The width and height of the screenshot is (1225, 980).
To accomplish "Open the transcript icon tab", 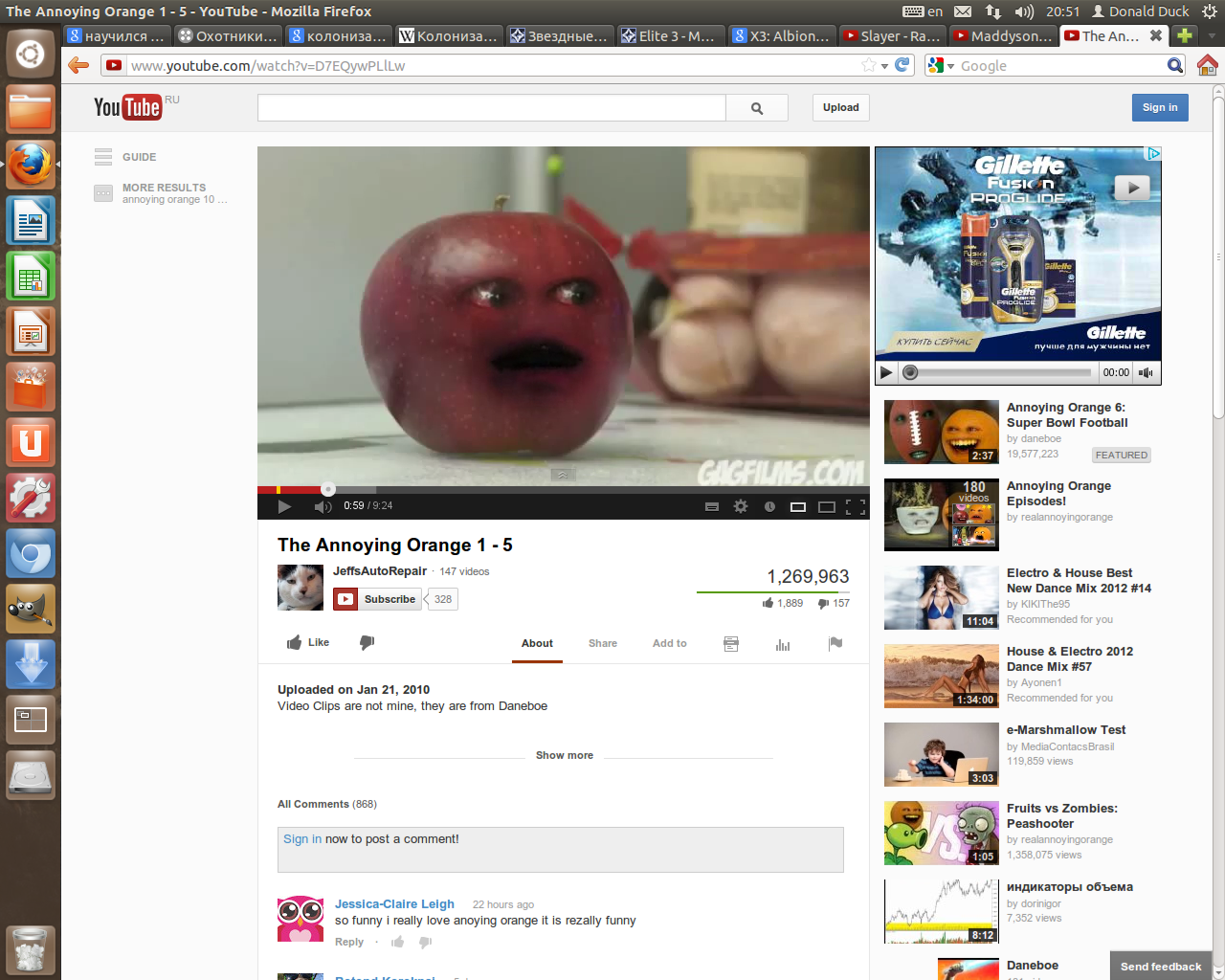I will tap(731, 644).
